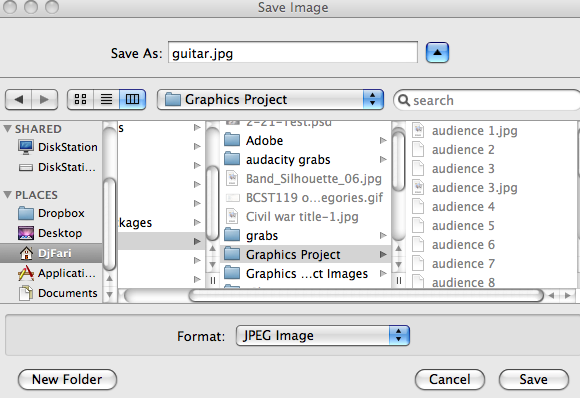Switch to list view
Image resolution: width=580 pixels, height=398 pixels.
(x=107, y=100)
